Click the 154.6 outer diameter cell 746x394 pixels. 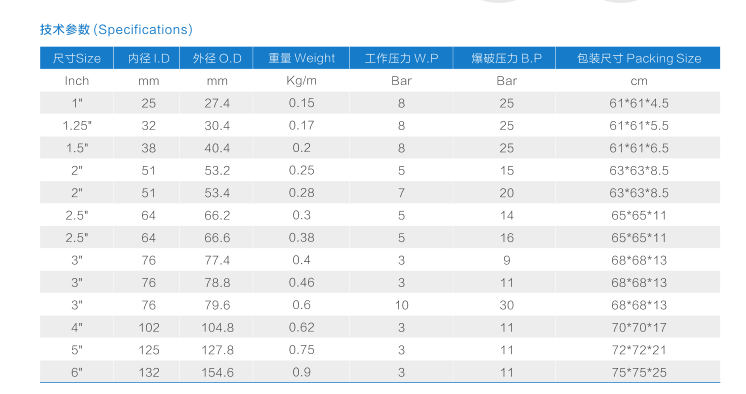click(x=217, y=372)
